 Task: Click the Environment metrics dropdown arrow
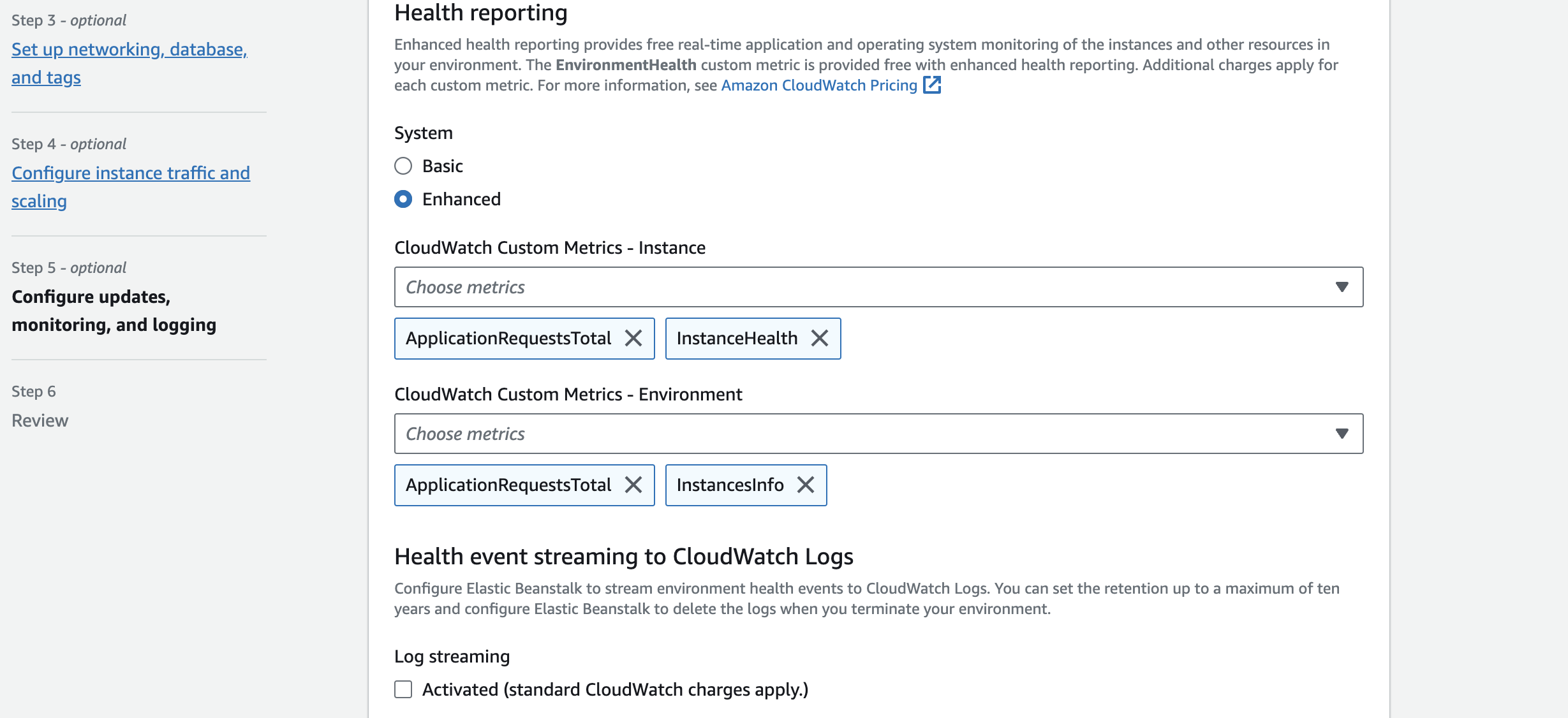1342,434
